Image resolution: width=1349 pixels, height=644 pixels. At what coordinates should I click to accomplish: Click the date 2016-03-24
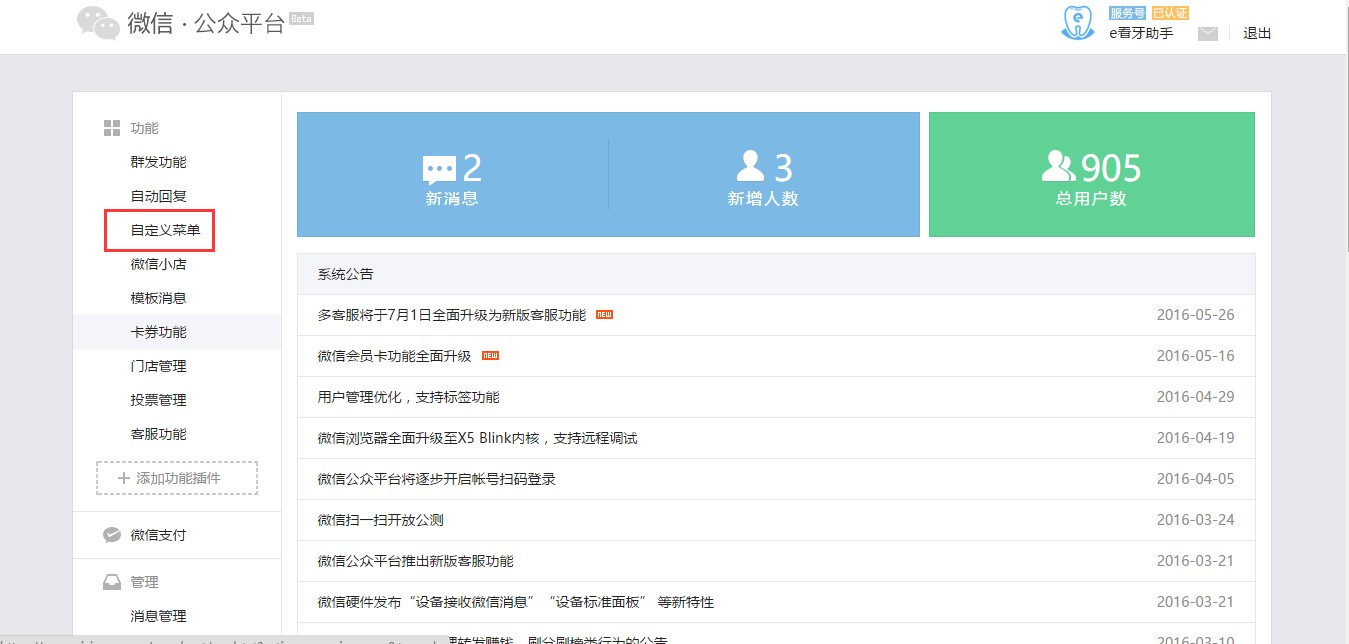(x=1195, y=520)
